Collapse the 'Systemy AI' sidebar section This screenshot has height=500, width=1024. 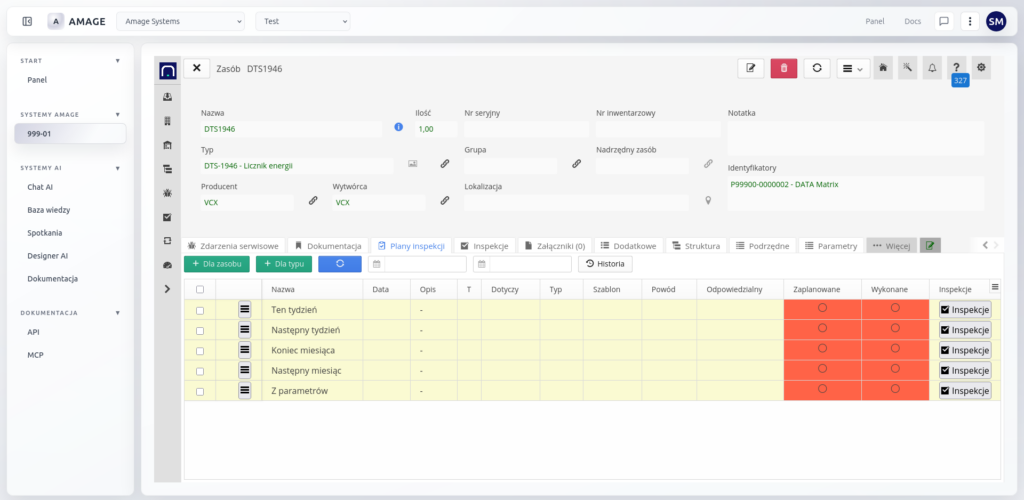(117, 168)
